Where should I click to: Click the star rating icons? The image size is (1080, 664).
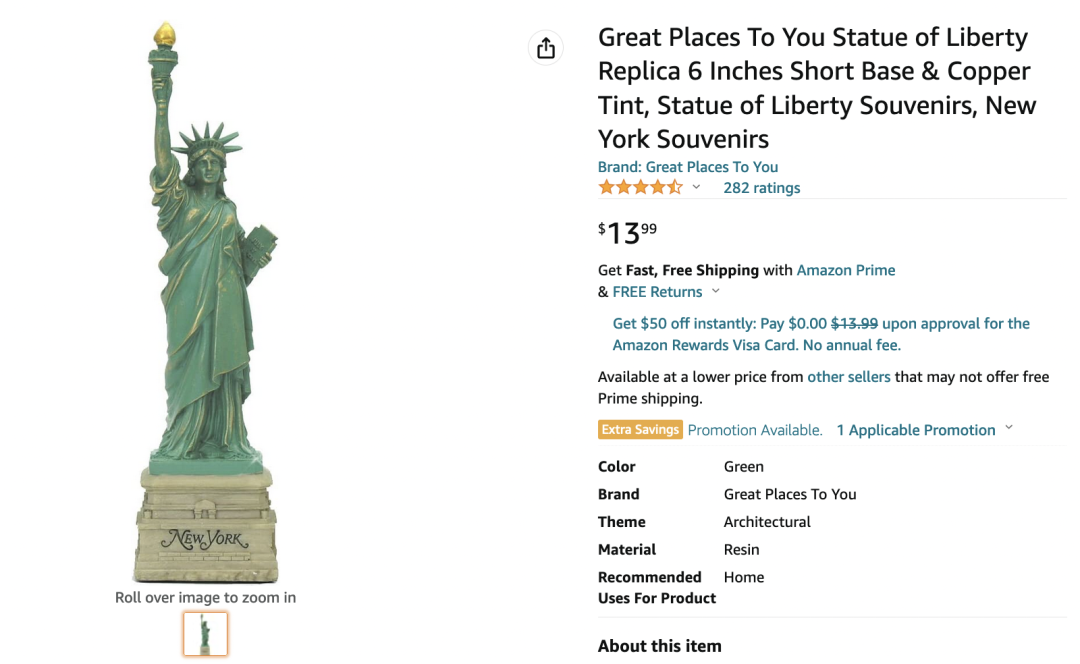(640, 188)
